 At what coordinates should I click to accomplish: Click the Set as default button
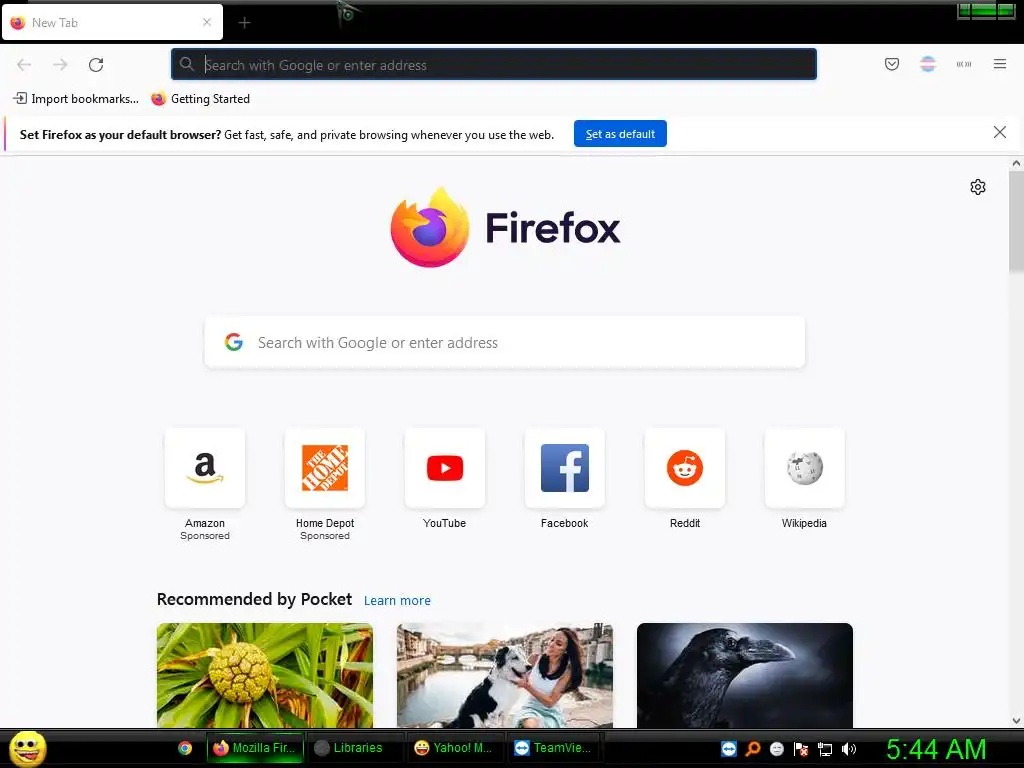(620, 134)
